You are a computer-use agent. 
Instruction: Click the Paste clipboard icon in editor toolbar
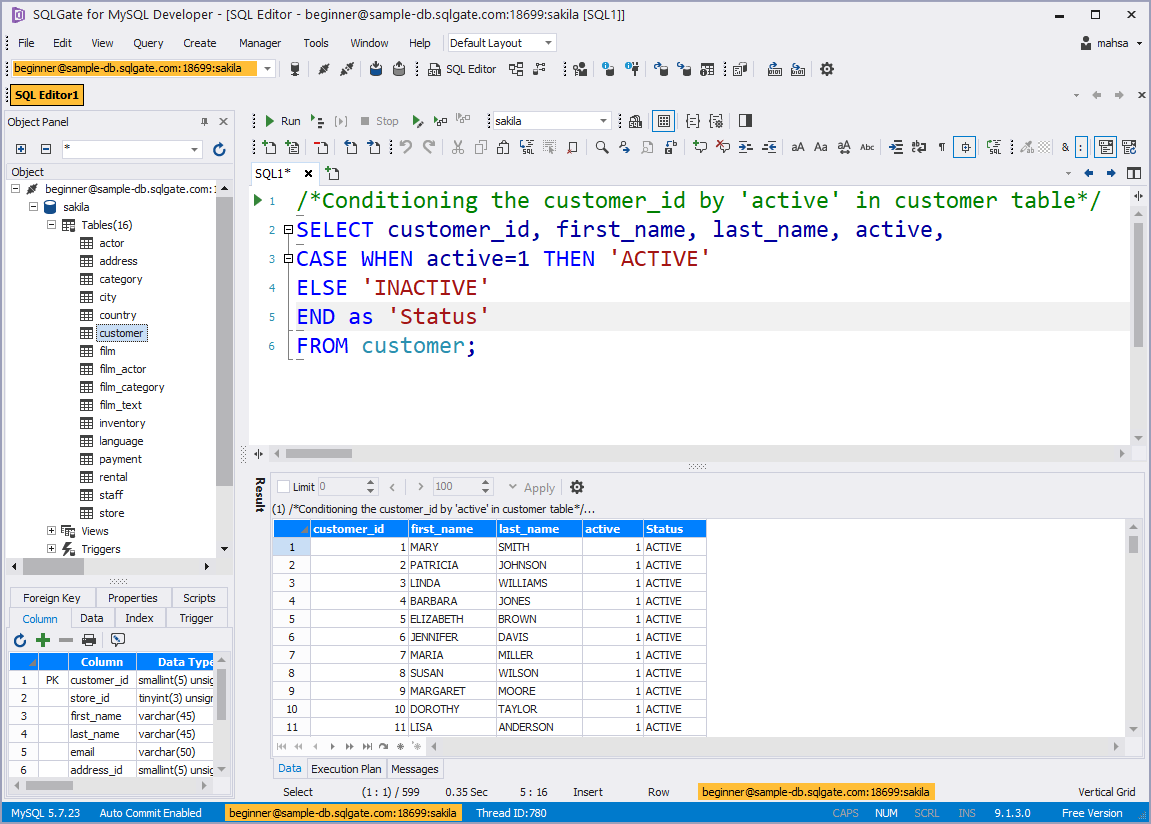(x=503, y=147)
